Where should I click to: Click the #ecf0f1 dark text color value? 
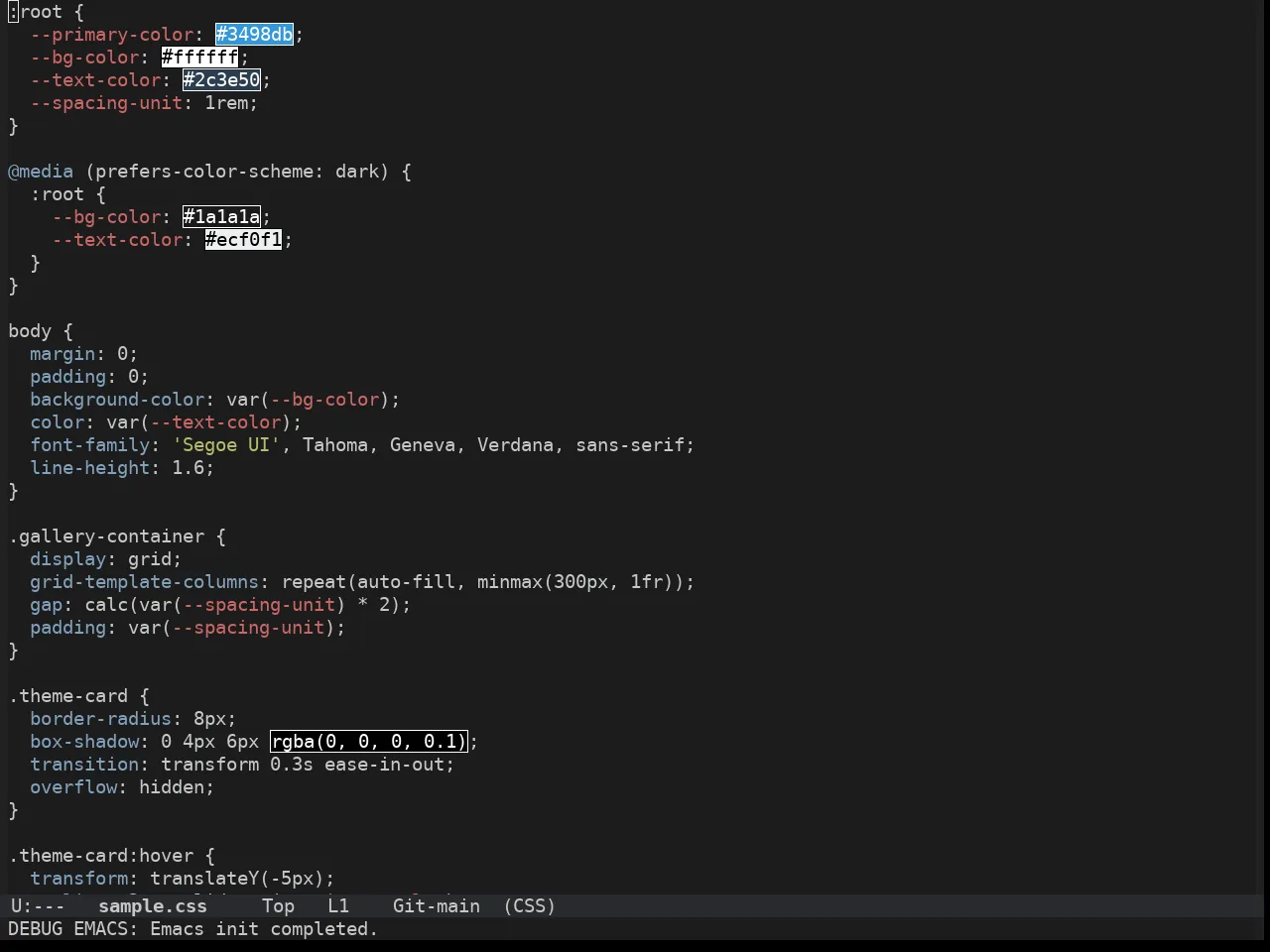tap(243, 240)
